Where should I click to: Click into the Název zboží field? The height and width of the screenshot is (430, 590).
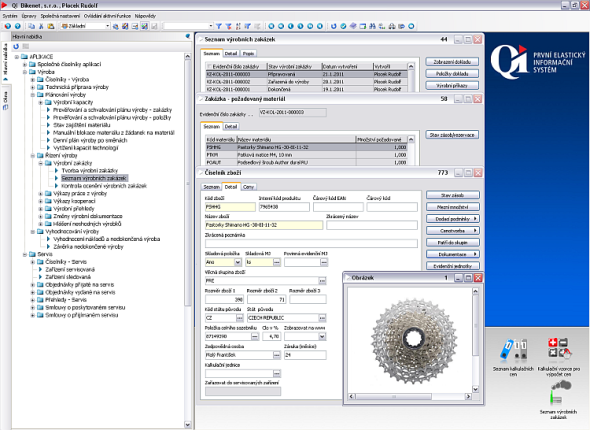pos(263,225)
